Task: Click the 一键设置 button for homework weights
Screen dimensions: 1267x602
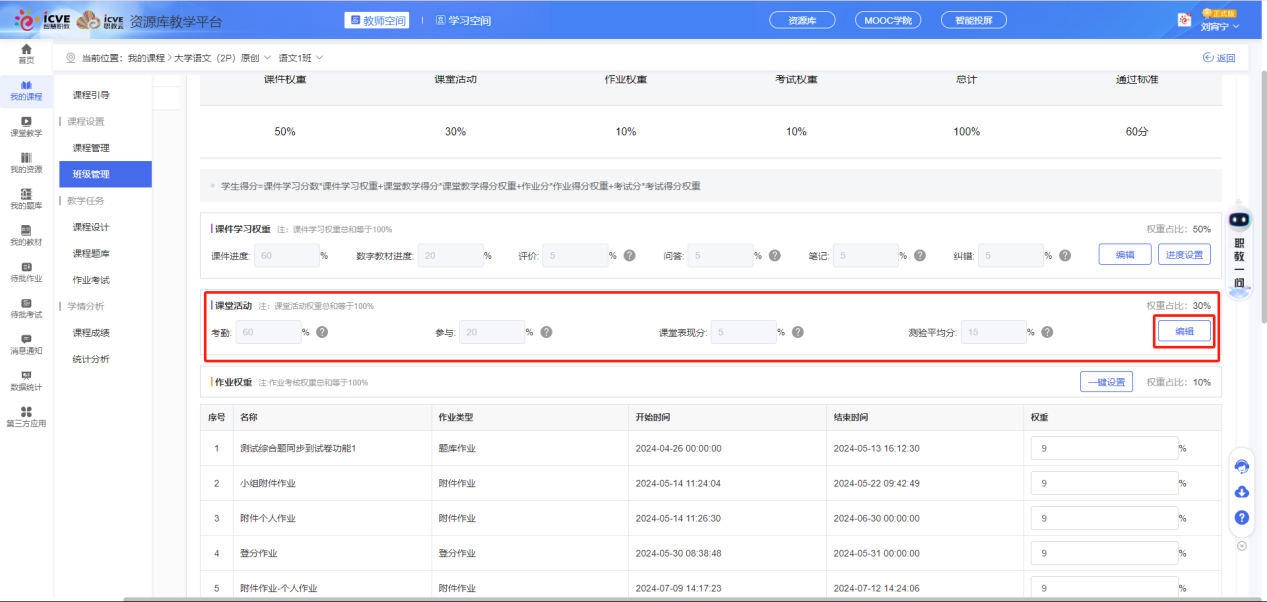Action: point(1105,382)
